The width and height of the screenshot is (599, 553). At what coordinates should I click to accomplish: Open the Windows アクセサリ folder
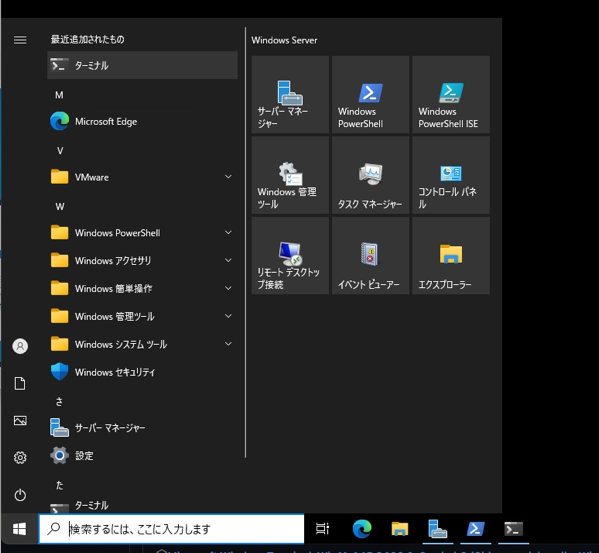tap(142, 260)
